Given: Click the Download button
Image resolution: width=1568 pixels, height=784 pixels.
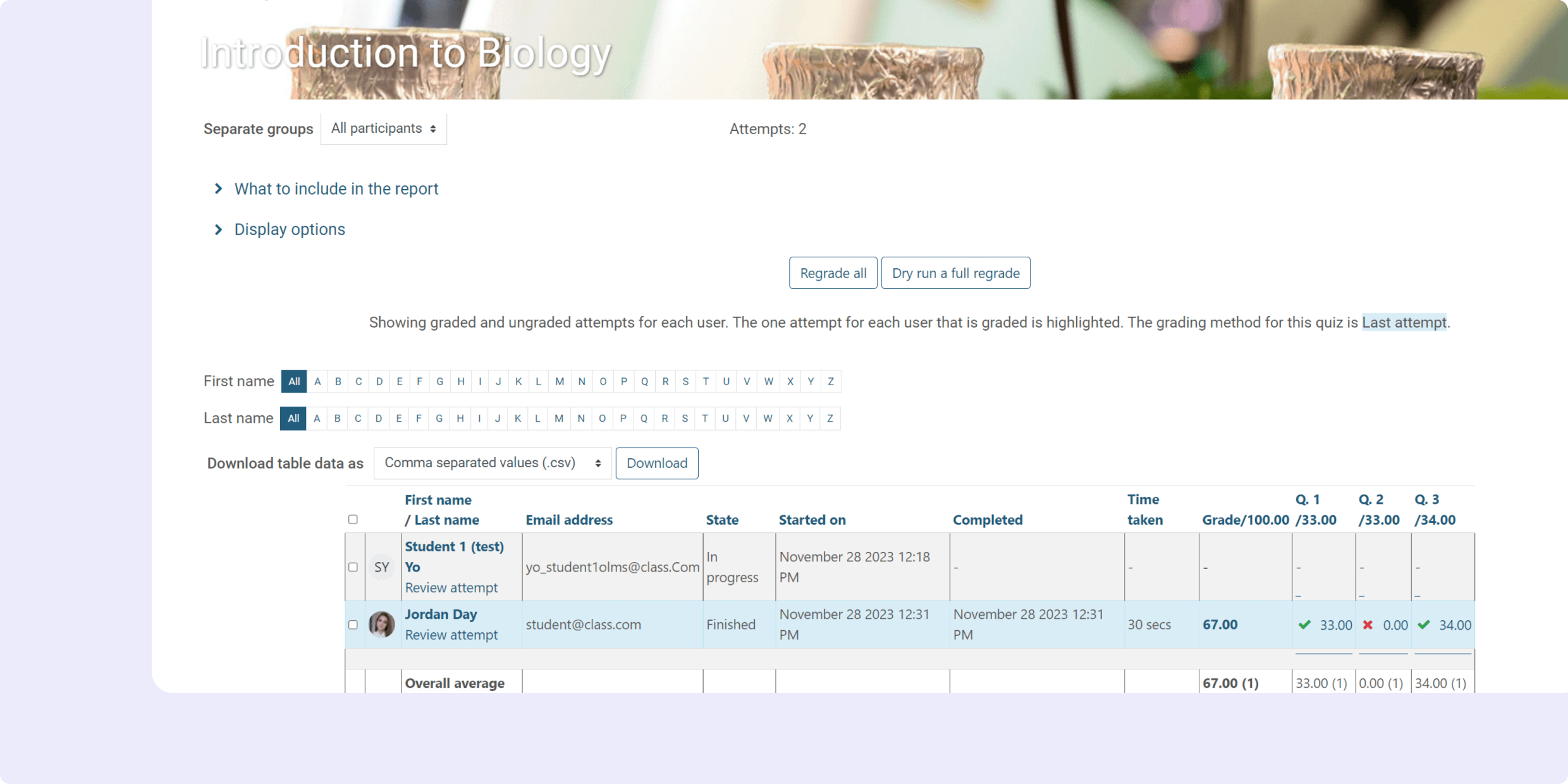Looking at the screenshot, I should (x=656, y=463).
